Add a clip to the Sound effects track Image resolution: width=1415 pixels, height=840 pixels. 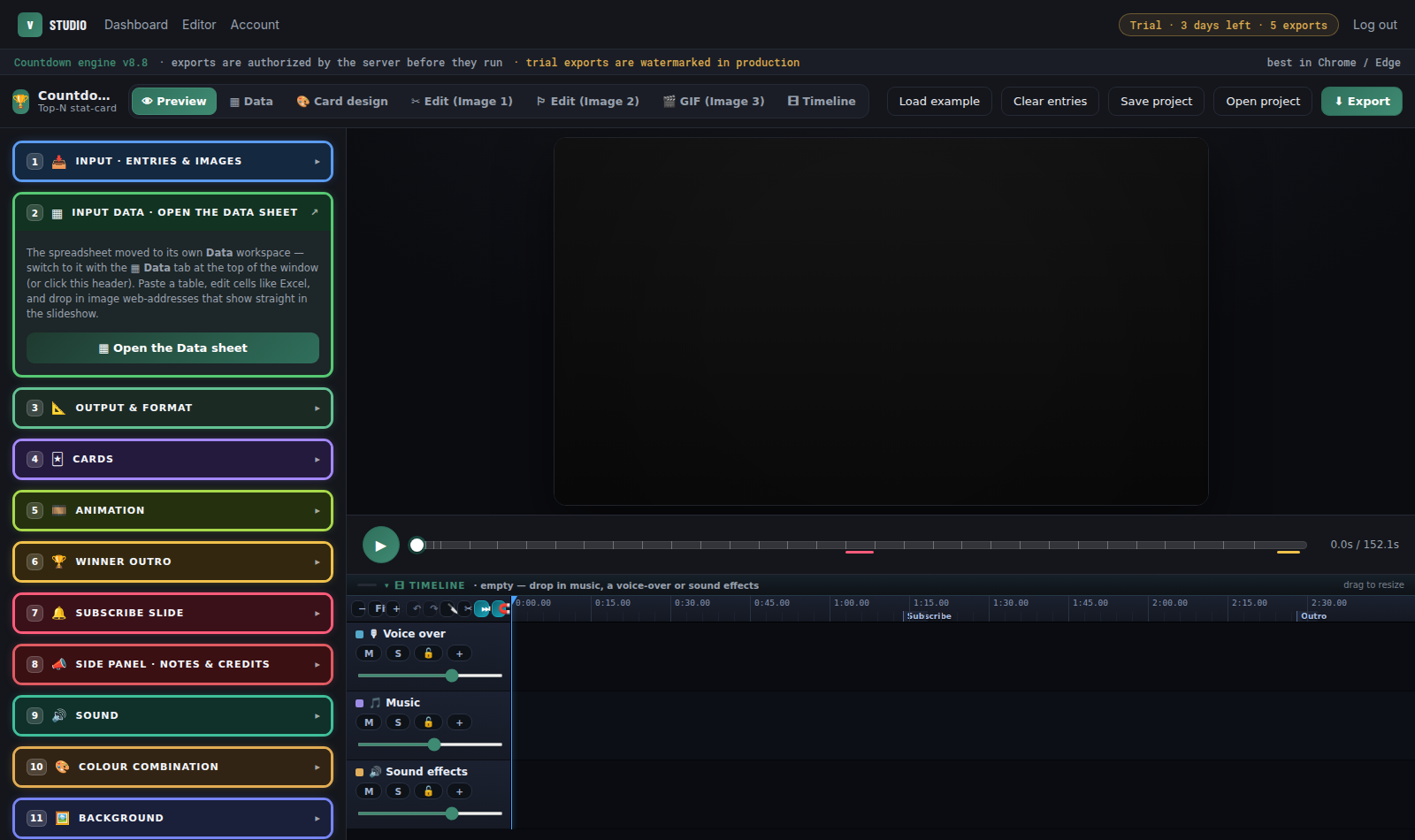coord(459,791)
